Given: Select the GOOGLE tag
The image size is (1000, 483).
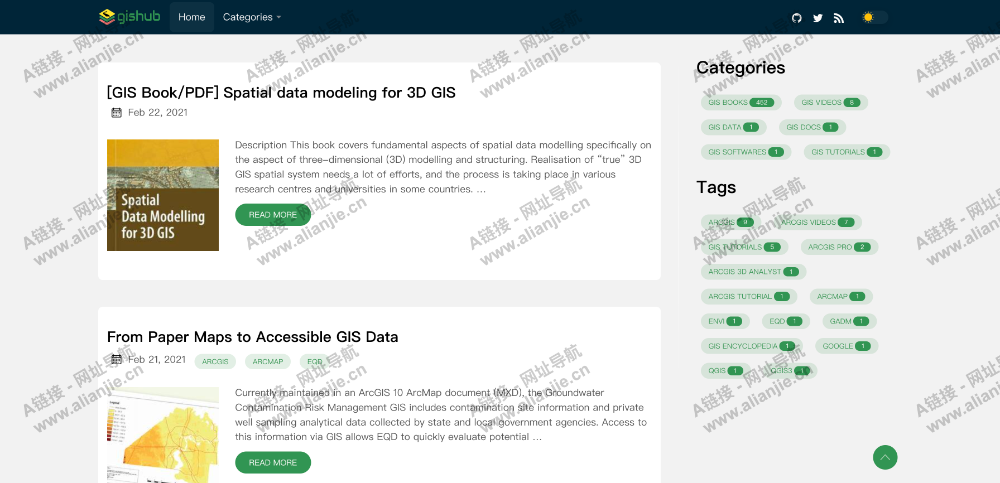Looking at the screenshot, I should pyautogui.click(x=846, y=346).
